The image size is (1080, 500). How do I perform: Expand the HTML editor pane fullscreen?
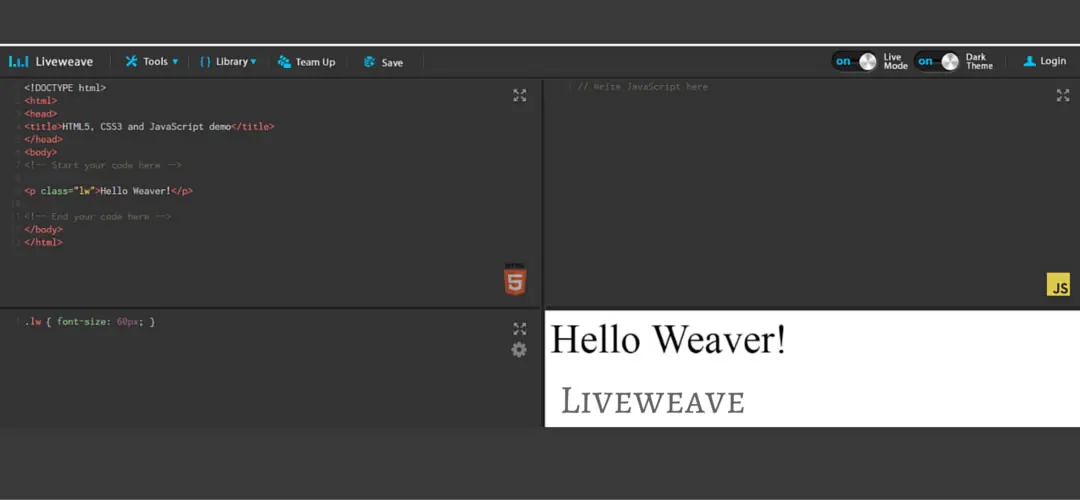520,96
